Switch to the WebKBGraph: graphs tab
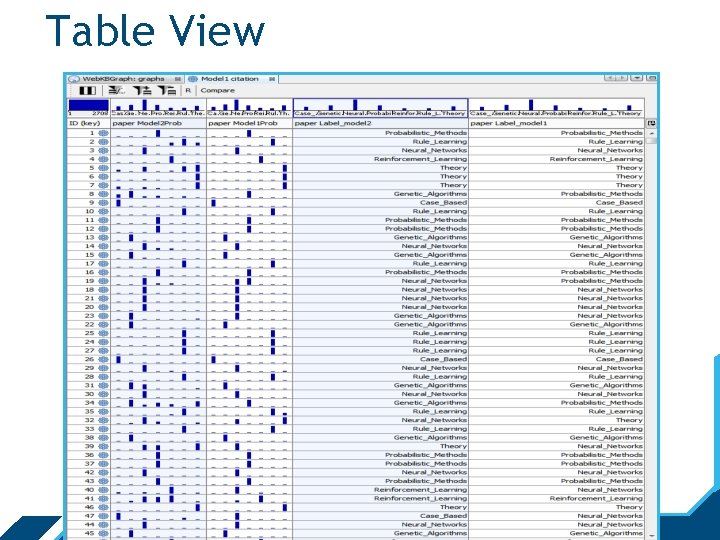The width and height of the screenshot is (720, 540). [123, 79]
